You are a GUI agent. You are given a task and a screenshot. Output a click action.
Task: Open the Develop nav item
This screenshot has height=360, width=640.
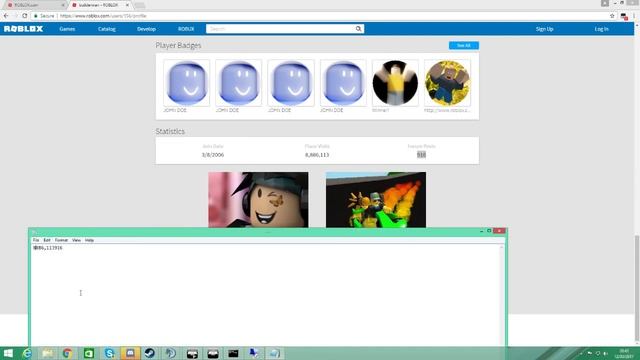[146, 29]
